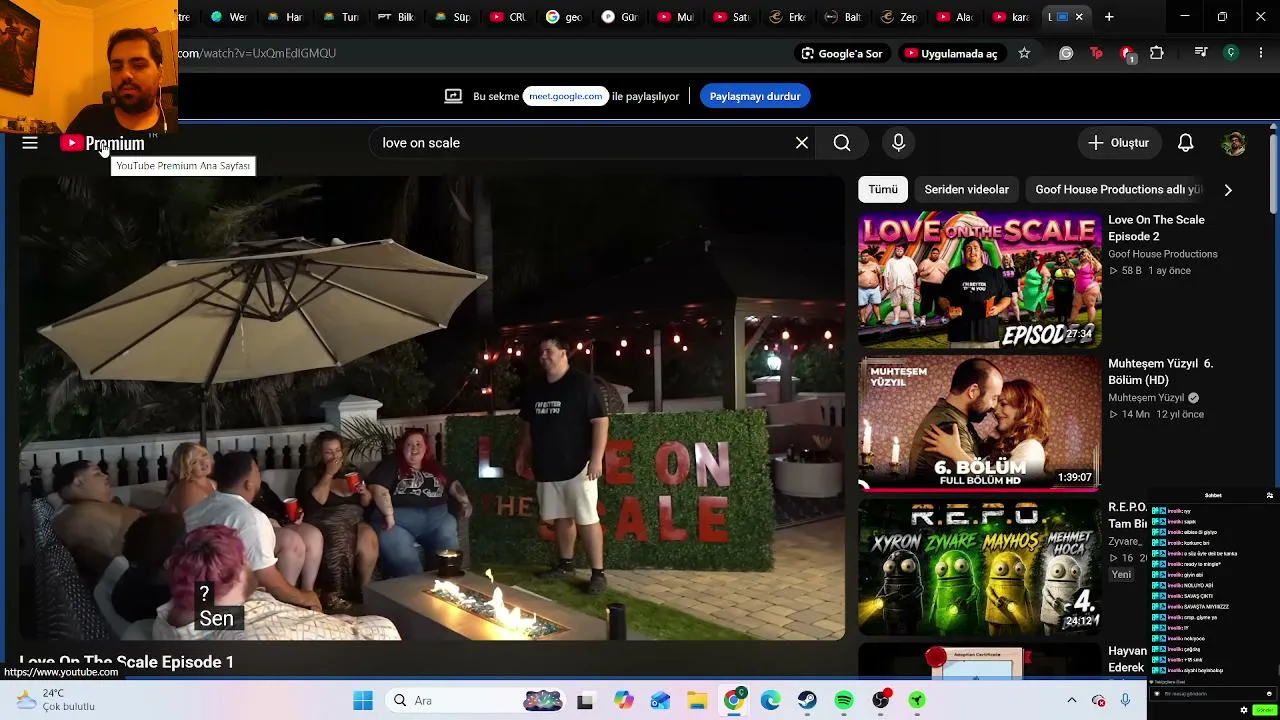Open the emoji picker in chat input

1269,694
